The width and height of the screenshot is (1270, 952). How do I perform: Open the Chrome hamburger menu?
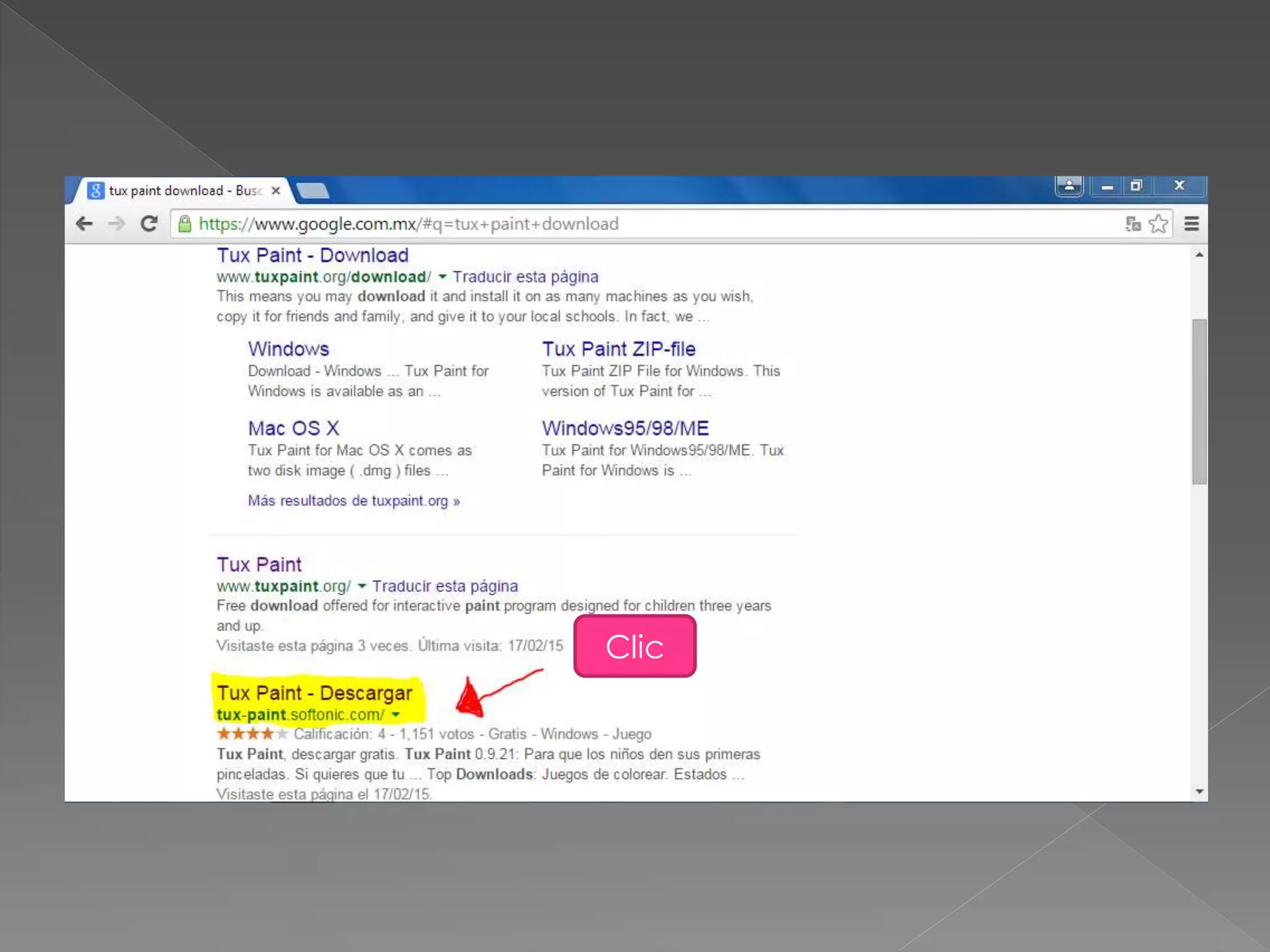(1191, 224)
